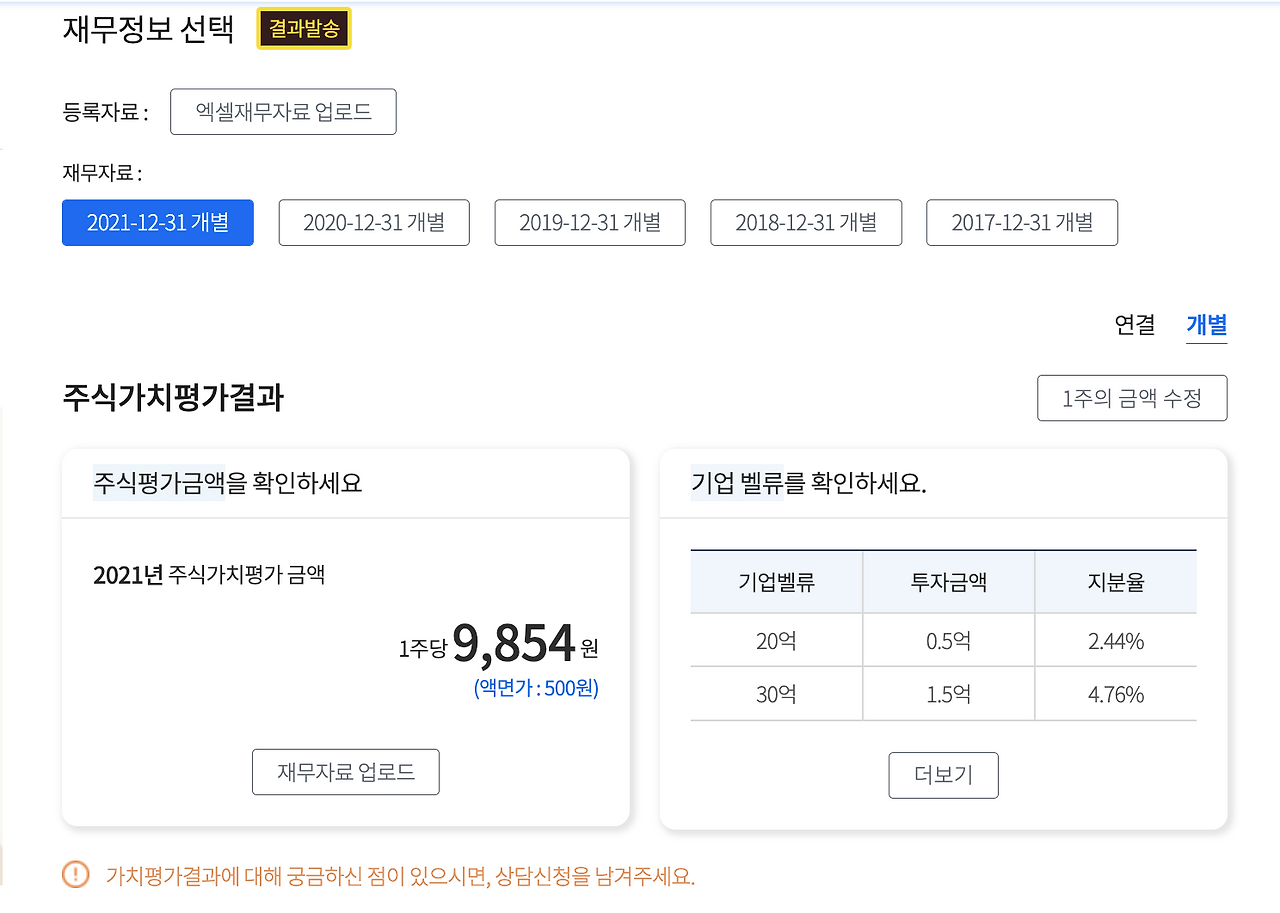Click the orange exclamation warning icon
The width and height of the screenshot is (1280, 913).
pyautogui.click(x=75, y=874)
